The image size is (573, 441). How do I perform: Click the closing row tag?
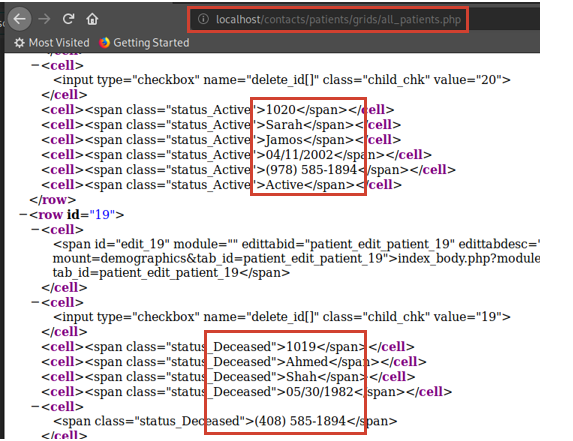(x=53, y=199)
